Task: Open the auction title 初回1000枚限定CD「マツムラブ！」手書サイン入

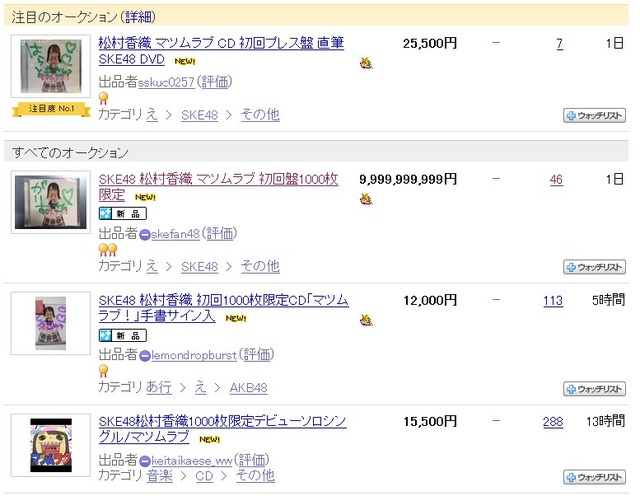Action: 223,308
